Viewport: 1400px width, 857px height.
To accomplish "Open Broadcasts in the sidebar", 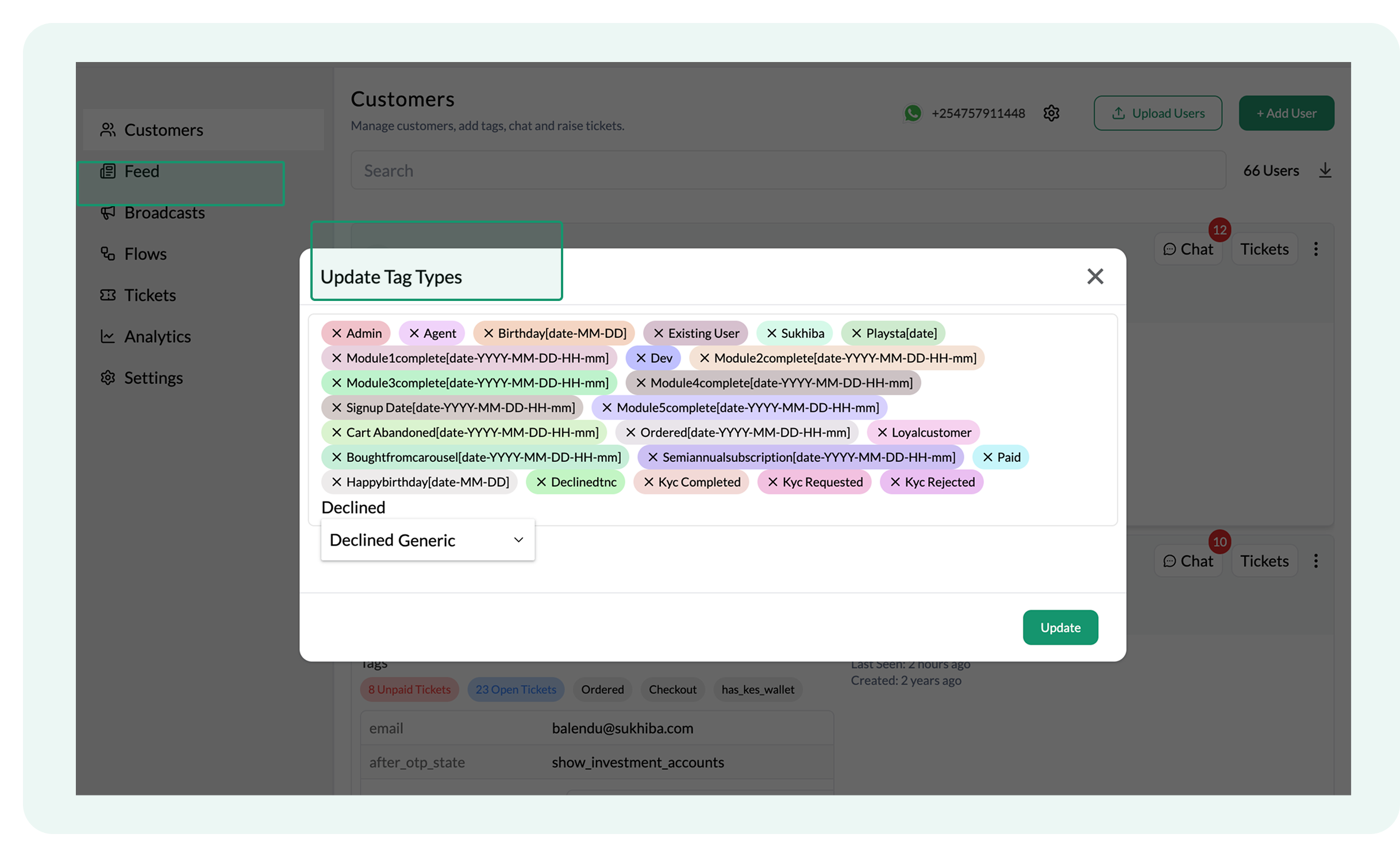I will [x=164, y=213].
